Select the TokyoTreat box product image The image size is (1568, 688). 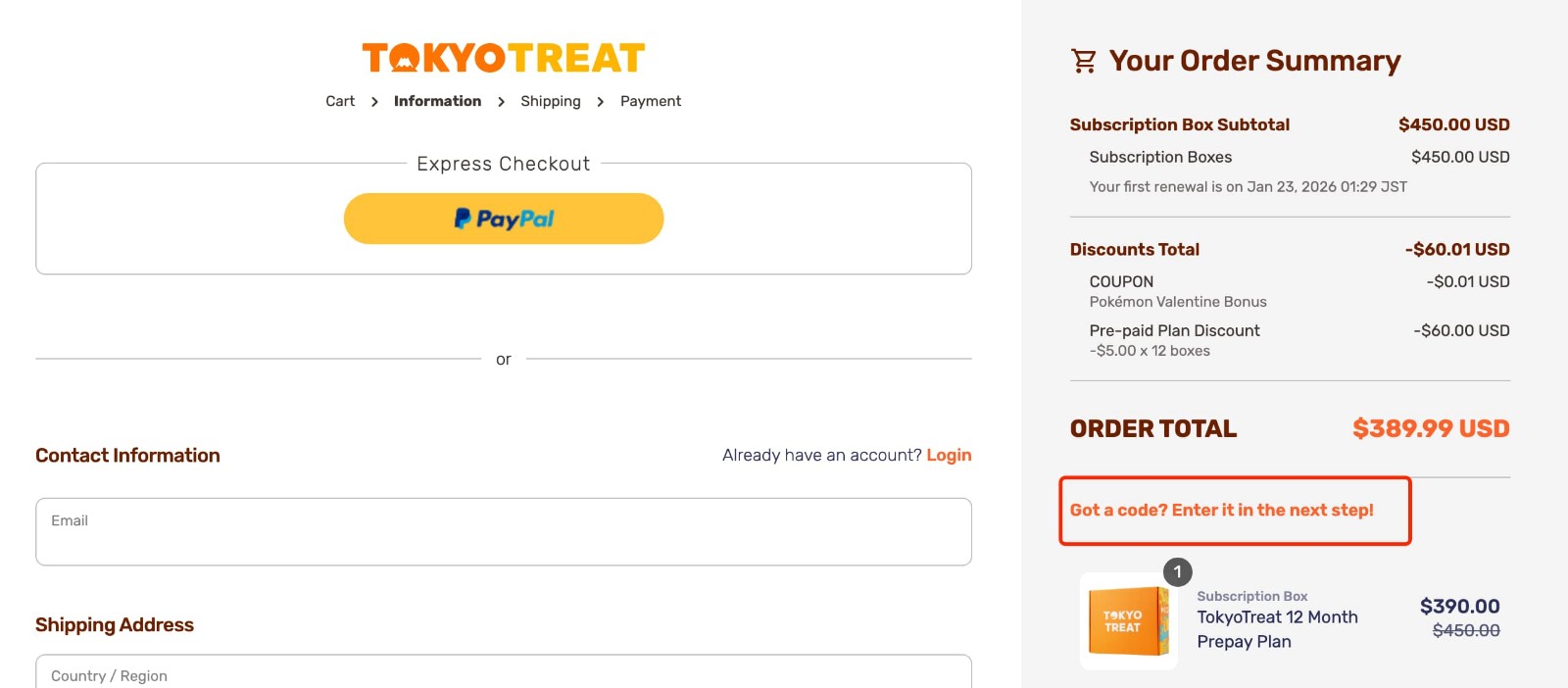(x=1128, y=621)
